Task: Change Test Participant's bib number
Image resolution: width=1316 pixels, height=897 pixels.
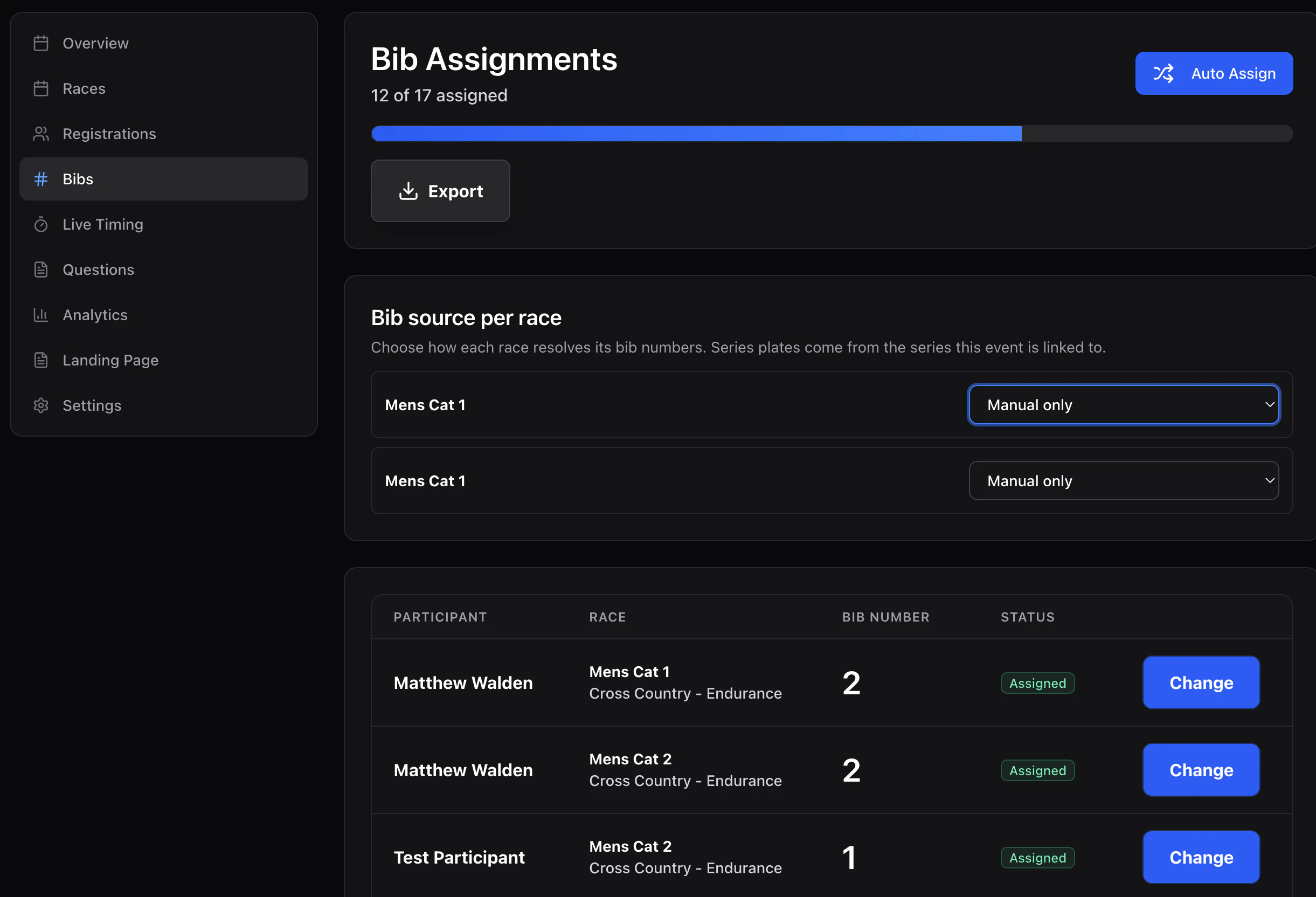Action: pyautogui.click(x=1201, y=857)
